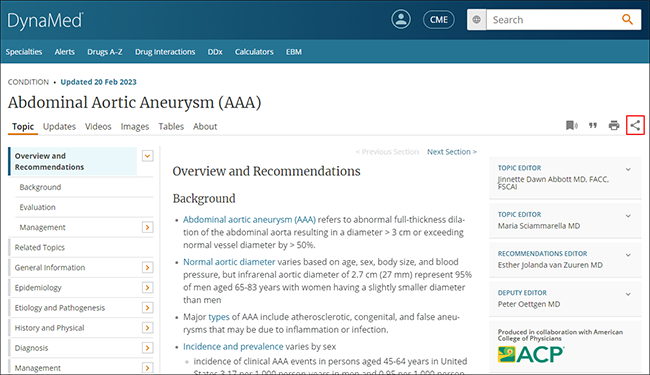Open the Calculators menu

254,52
